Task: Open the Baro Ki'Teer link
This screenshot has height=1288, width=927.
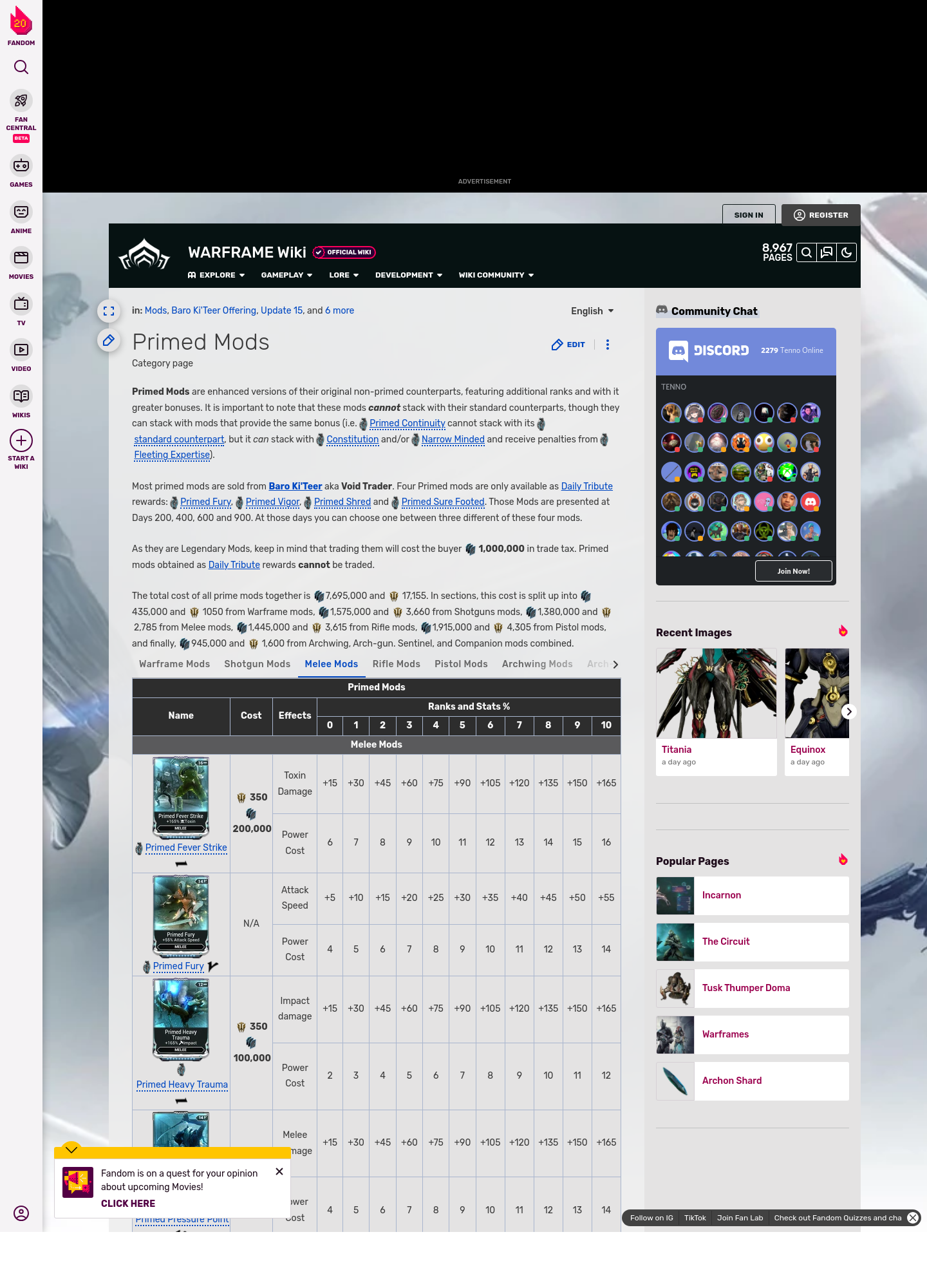Action: click(295, 486)
